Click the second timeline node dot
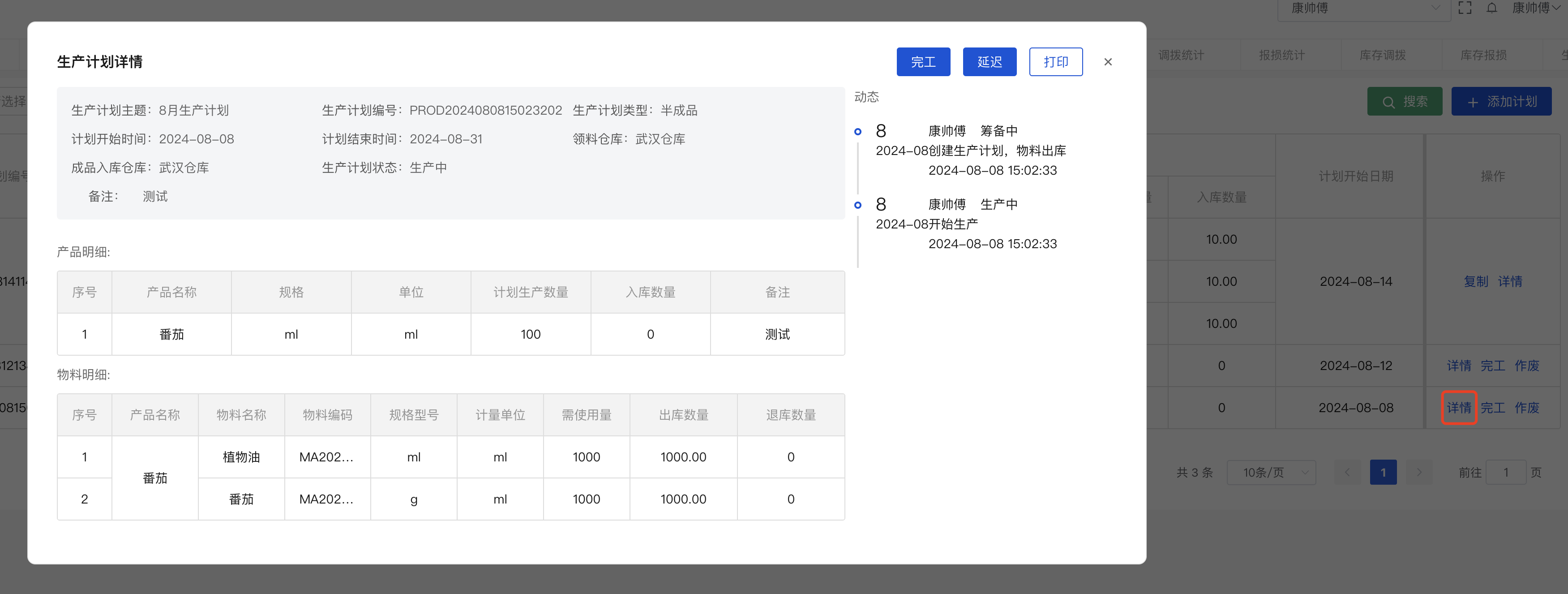1568x594 pixels. pyautogui.click(x=857, y=205)
